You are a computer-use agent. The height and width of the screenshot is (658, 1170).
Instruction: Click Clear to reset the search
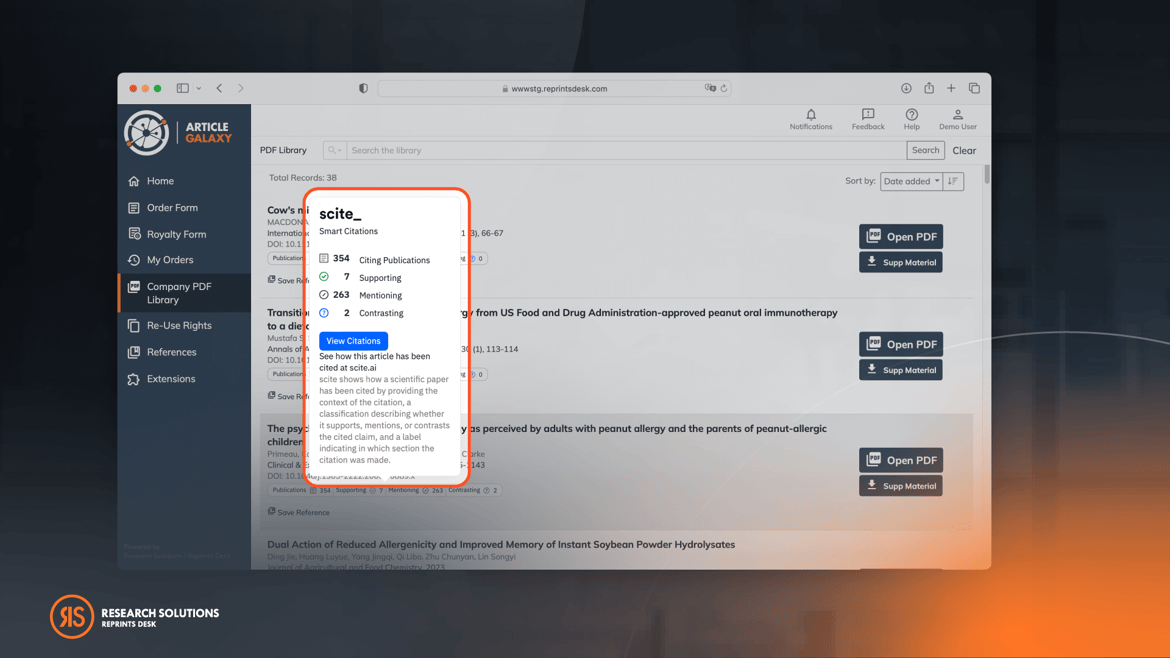tap(963, 150)
